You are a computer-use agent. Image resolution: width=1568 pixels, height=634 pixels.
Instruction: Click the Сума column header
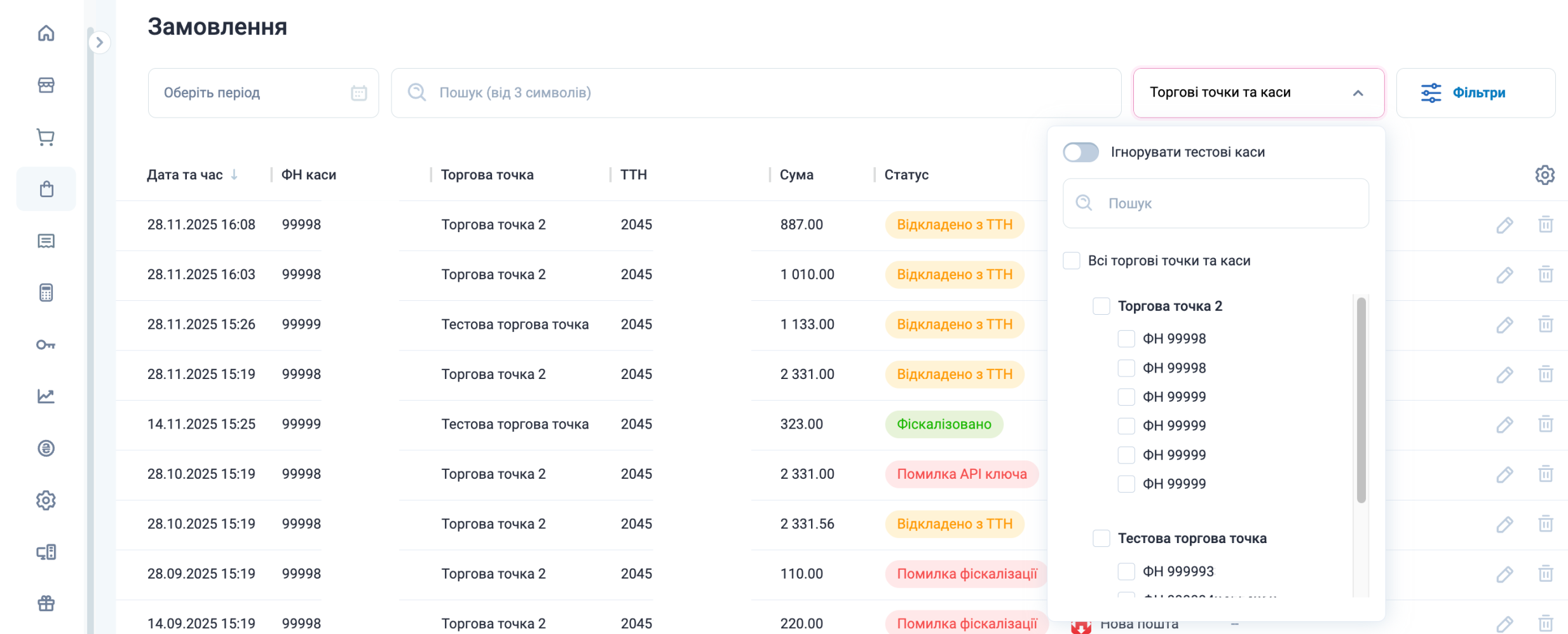tap(796, 175)
